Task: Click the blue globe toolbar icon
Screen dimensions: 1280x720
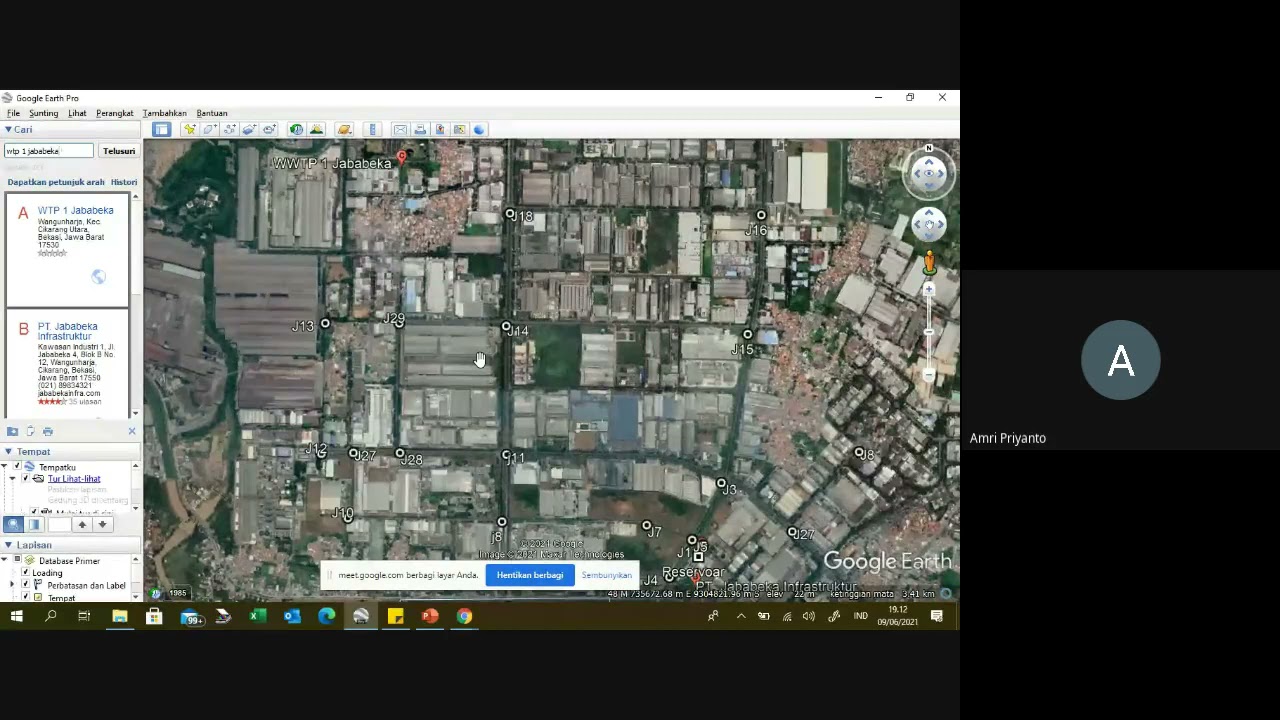Action: tap(479, 129)
